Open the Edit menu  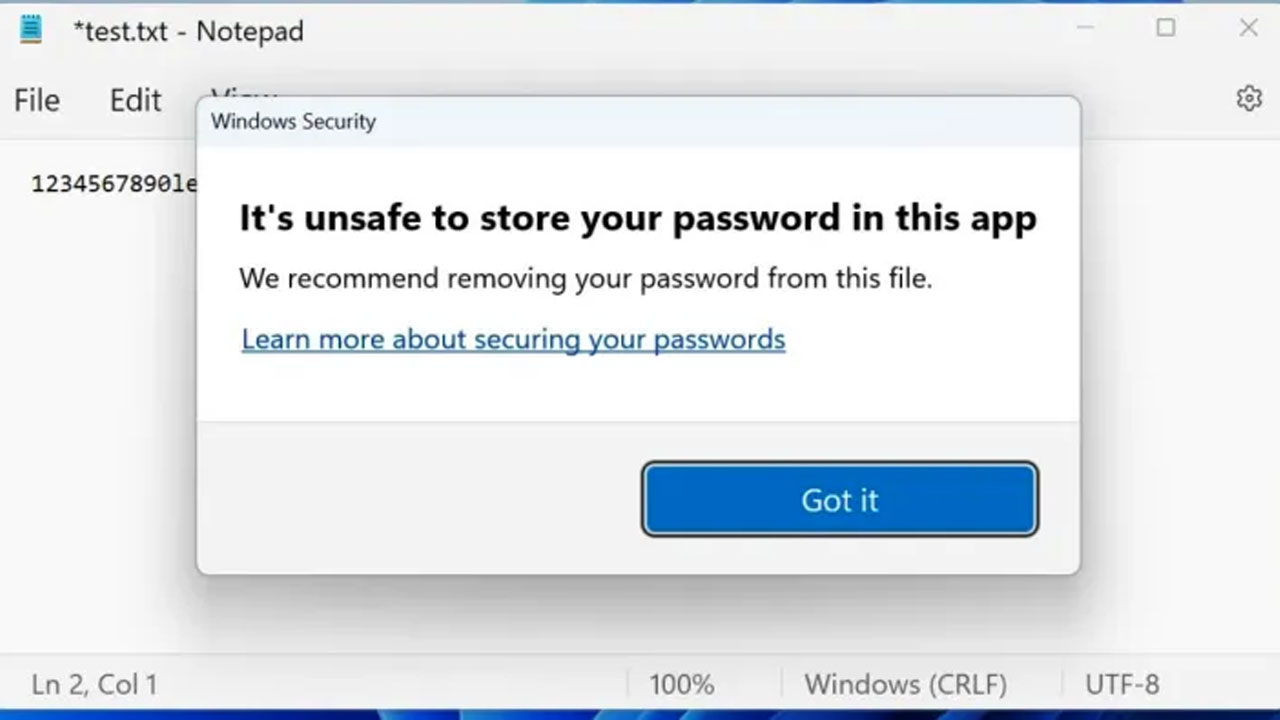coord(134,99)
